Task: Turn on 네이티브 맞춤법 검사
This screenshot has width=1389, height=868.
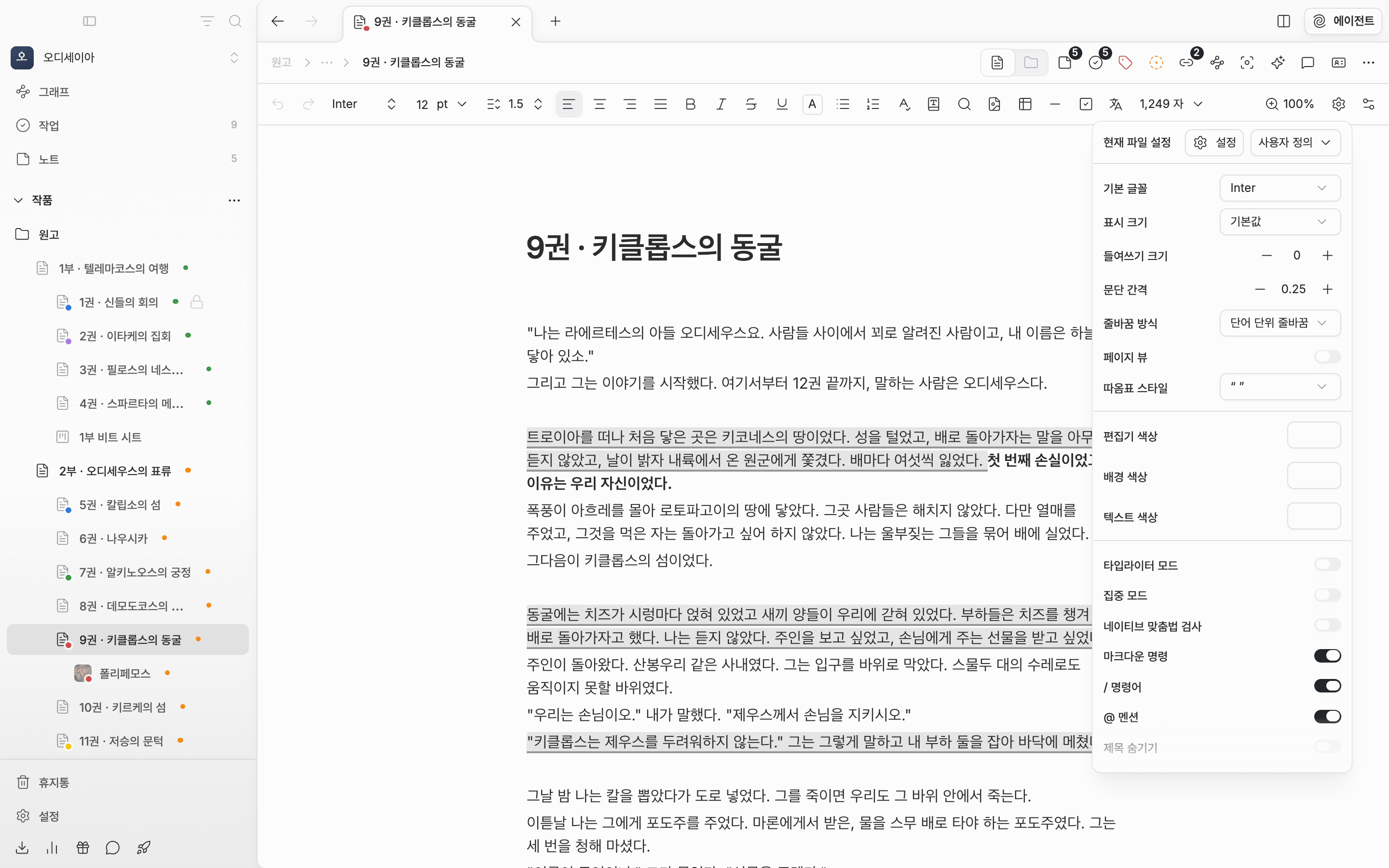Action: (x=1327, y=625)
